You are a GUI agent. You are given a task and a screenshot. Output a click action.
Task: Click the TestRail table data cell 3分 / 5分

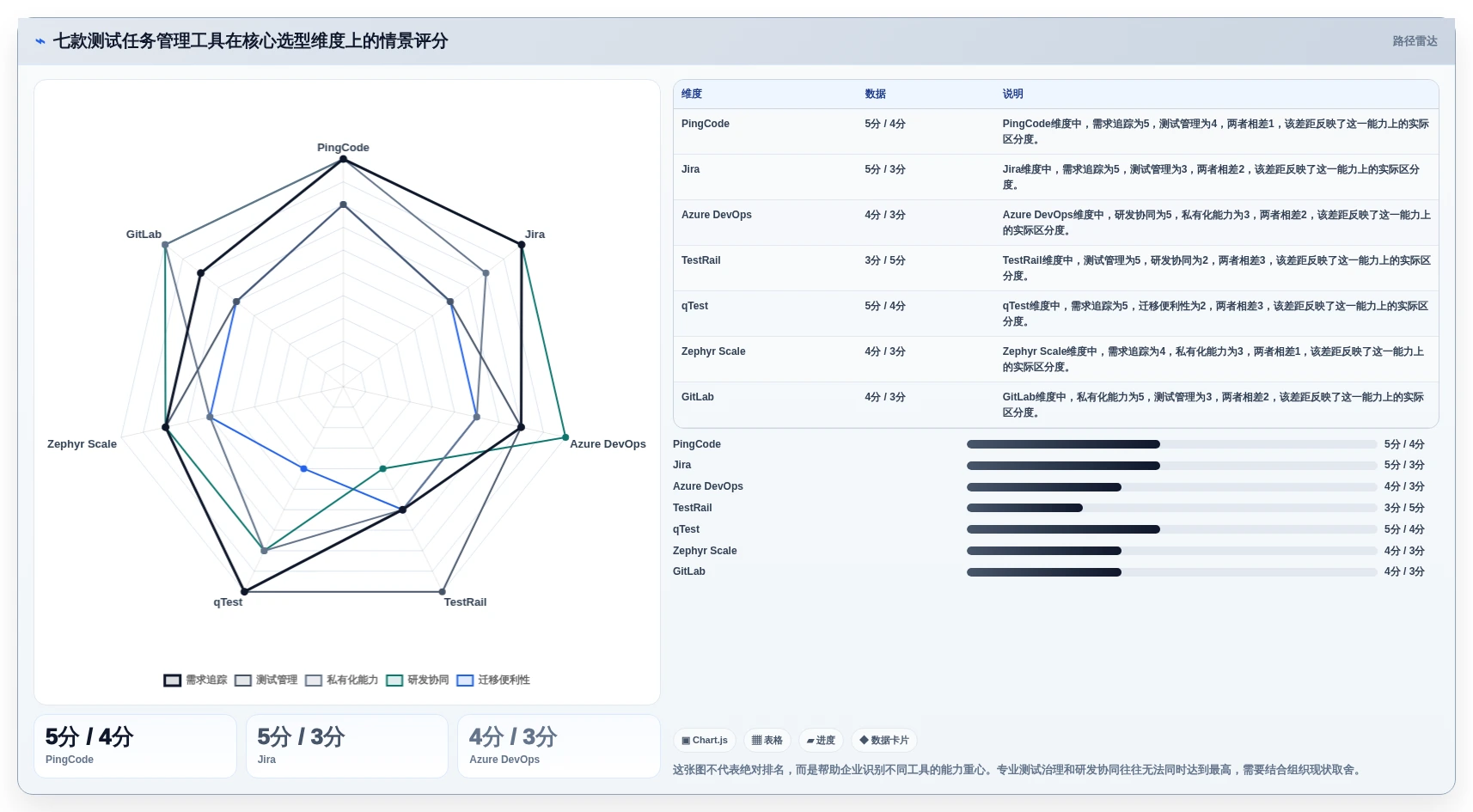click(x=885, y=260)
